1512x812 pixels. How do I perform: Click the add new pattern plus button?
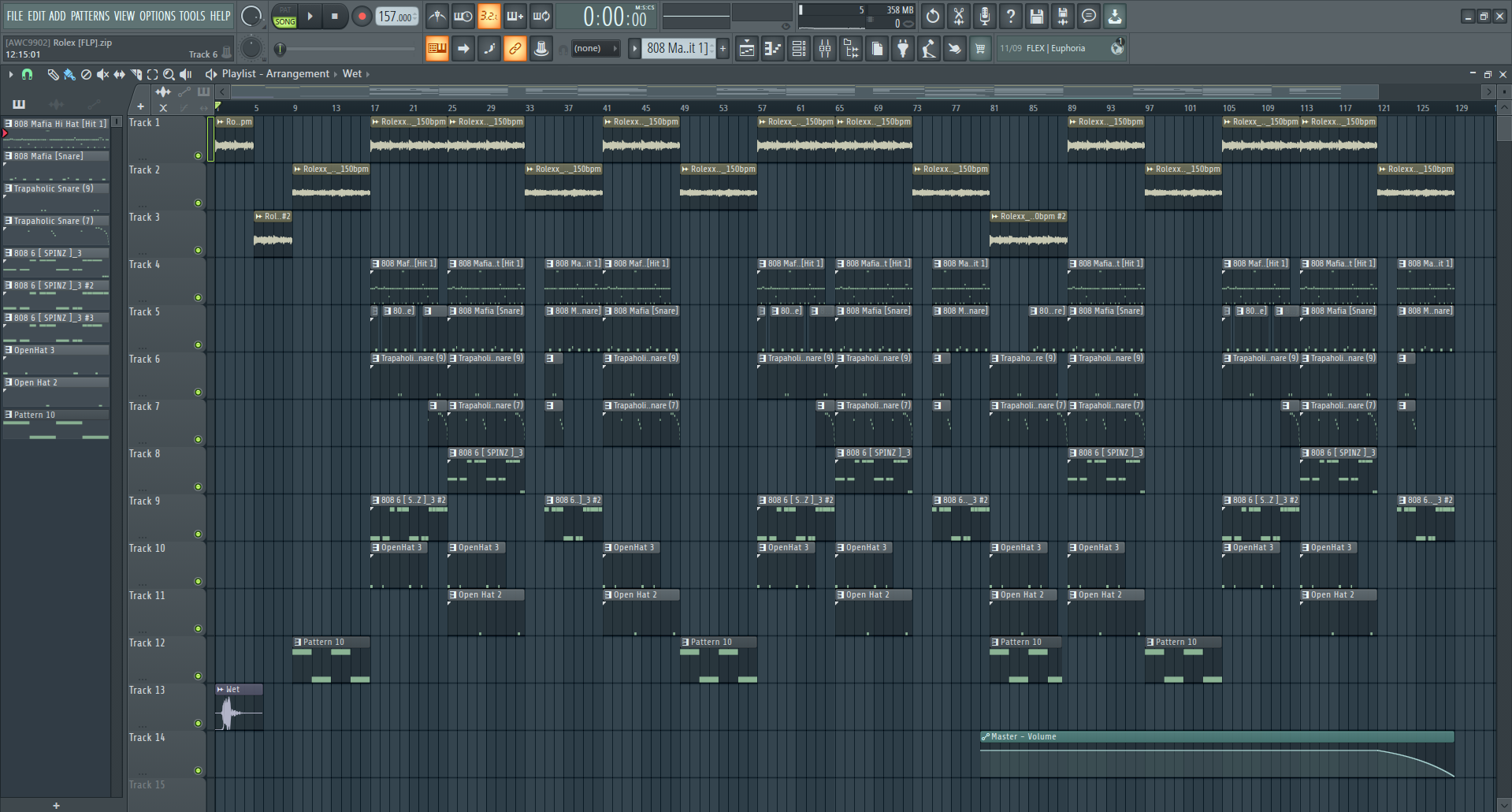coord(723,49)
